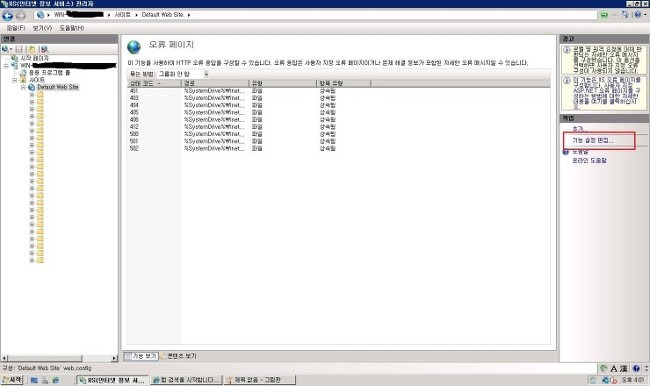Click the second quick launch icon in the taskbar

[x=45, y=380]
